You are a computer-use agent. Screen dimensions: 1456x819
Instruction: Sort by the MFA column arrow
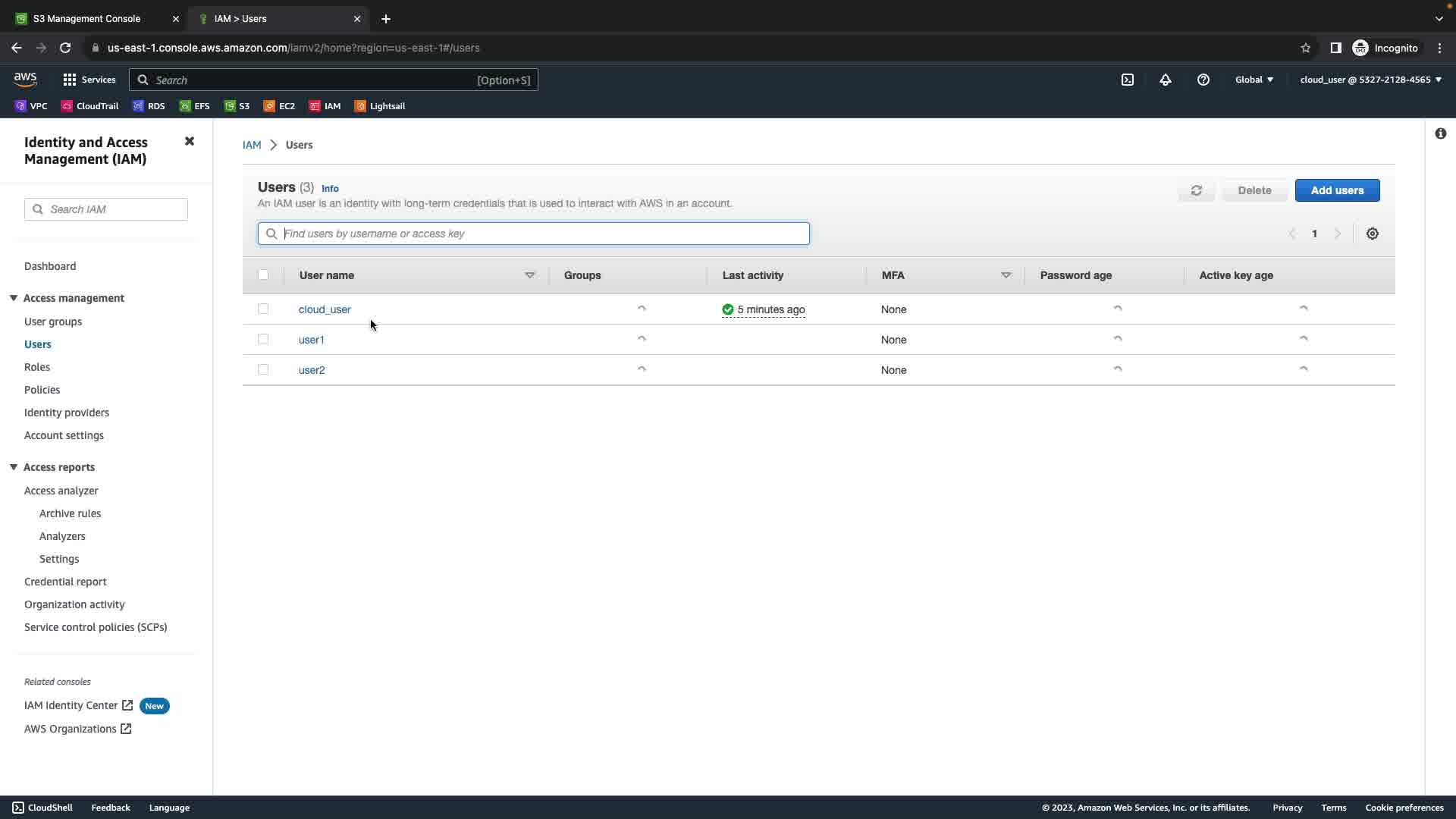(x=1006, y=275)
